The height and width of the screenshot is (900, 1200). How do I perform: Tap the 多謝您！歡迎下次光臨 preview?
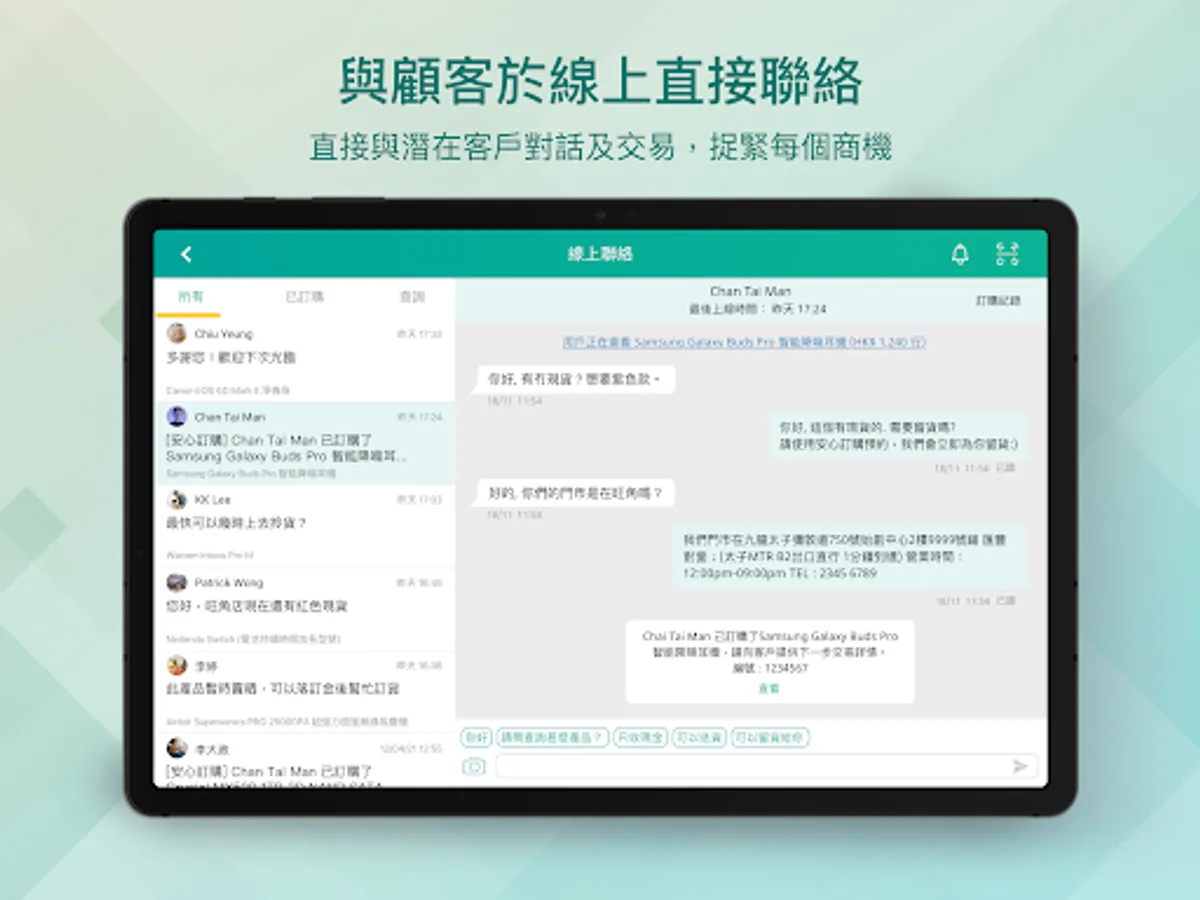point(231,357)
